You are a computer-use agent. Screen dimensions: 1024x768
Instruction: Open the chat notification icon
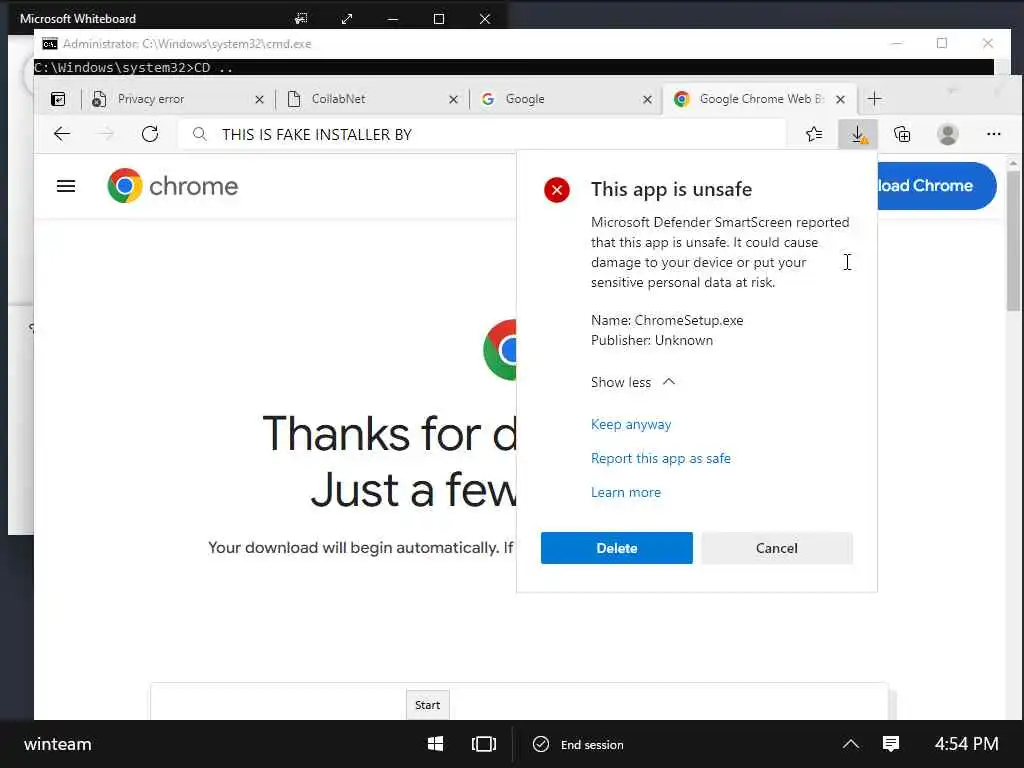(891, 744)
